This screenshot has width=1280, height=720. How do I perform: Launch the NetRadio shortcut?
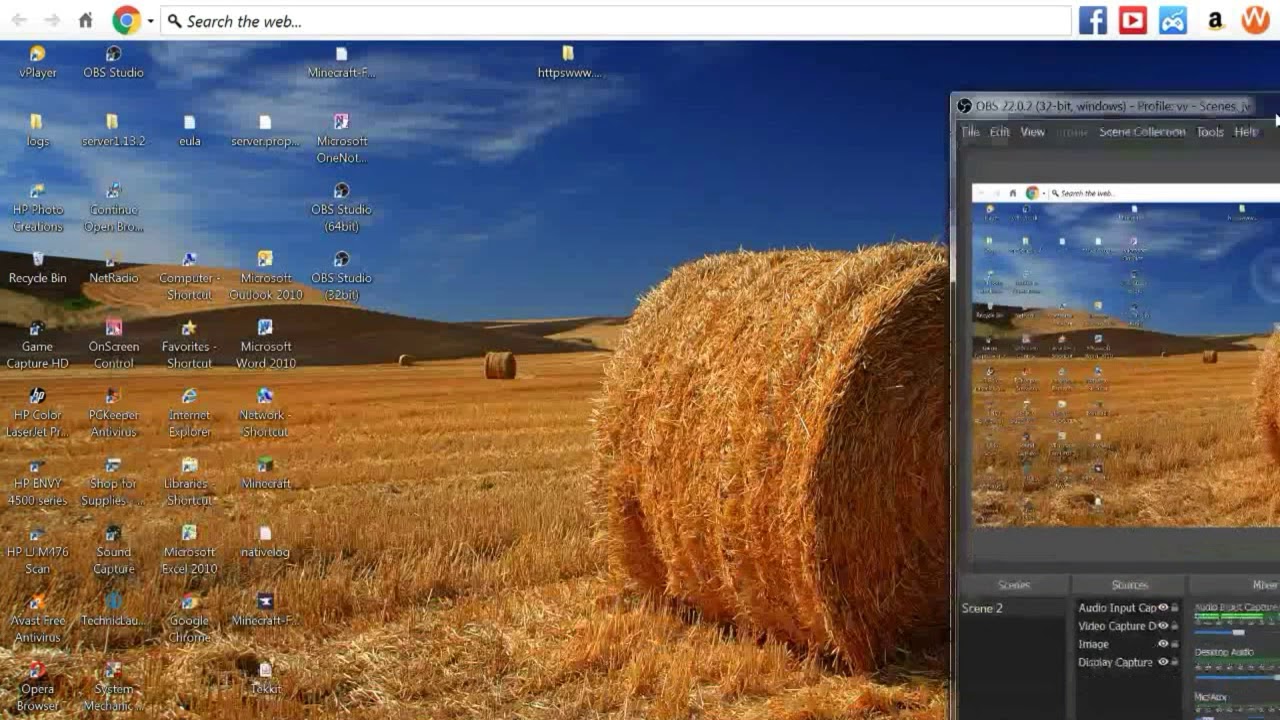pyautogui.click(x=113, y=268)
